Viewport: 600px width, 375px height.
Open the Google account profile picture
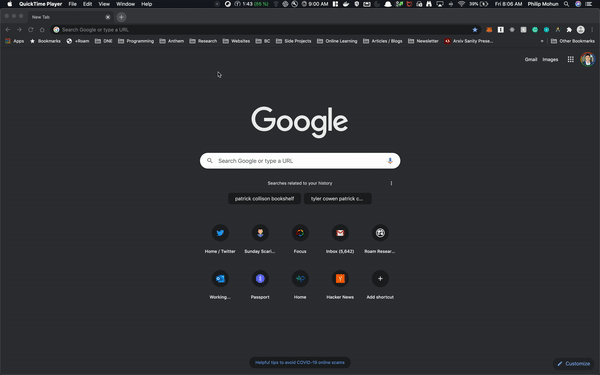(x=587, y=59)
